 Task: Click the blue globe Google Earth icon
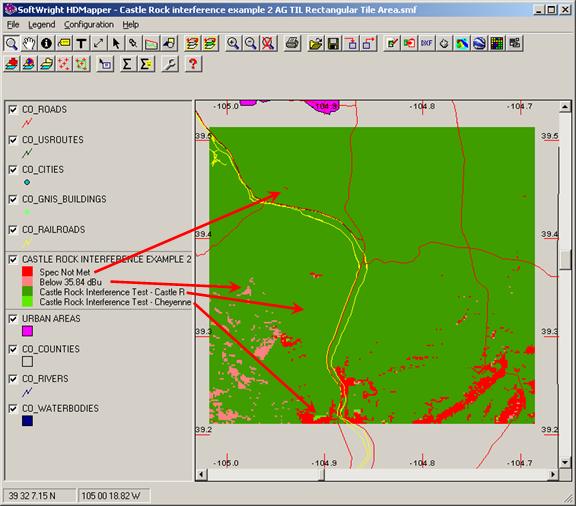(479, 43)
